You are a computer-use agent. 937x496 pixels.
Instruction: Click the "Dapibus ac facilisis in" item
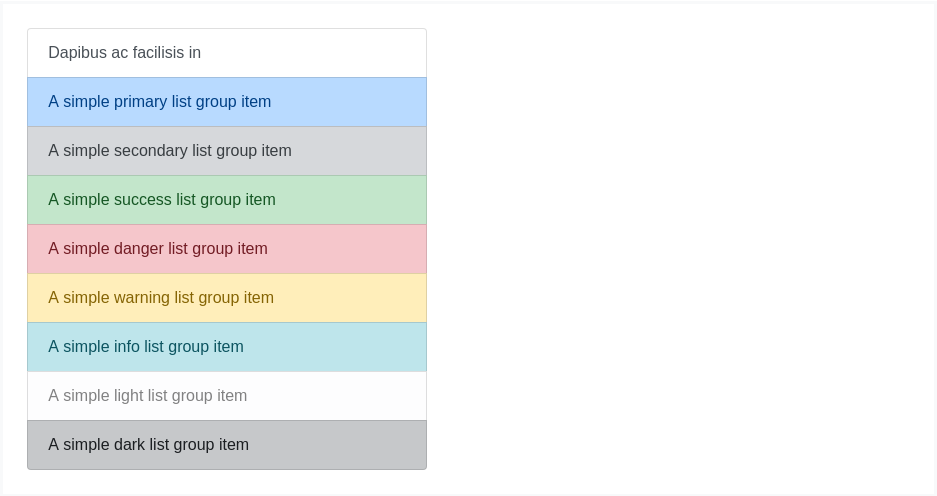pos(125,53)
